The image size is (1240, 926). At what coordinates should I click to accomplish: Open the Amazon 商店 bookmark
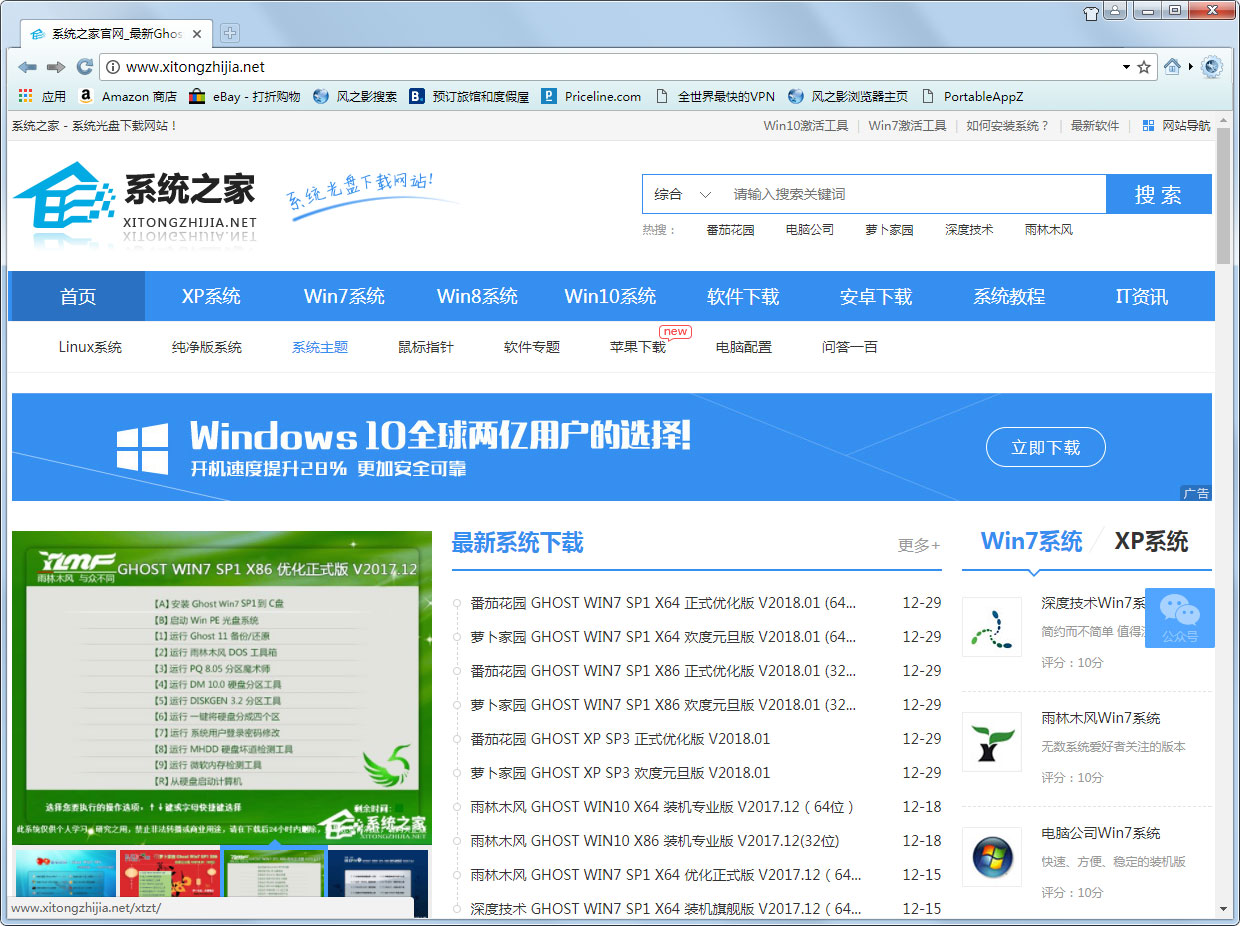click(127, 97)
